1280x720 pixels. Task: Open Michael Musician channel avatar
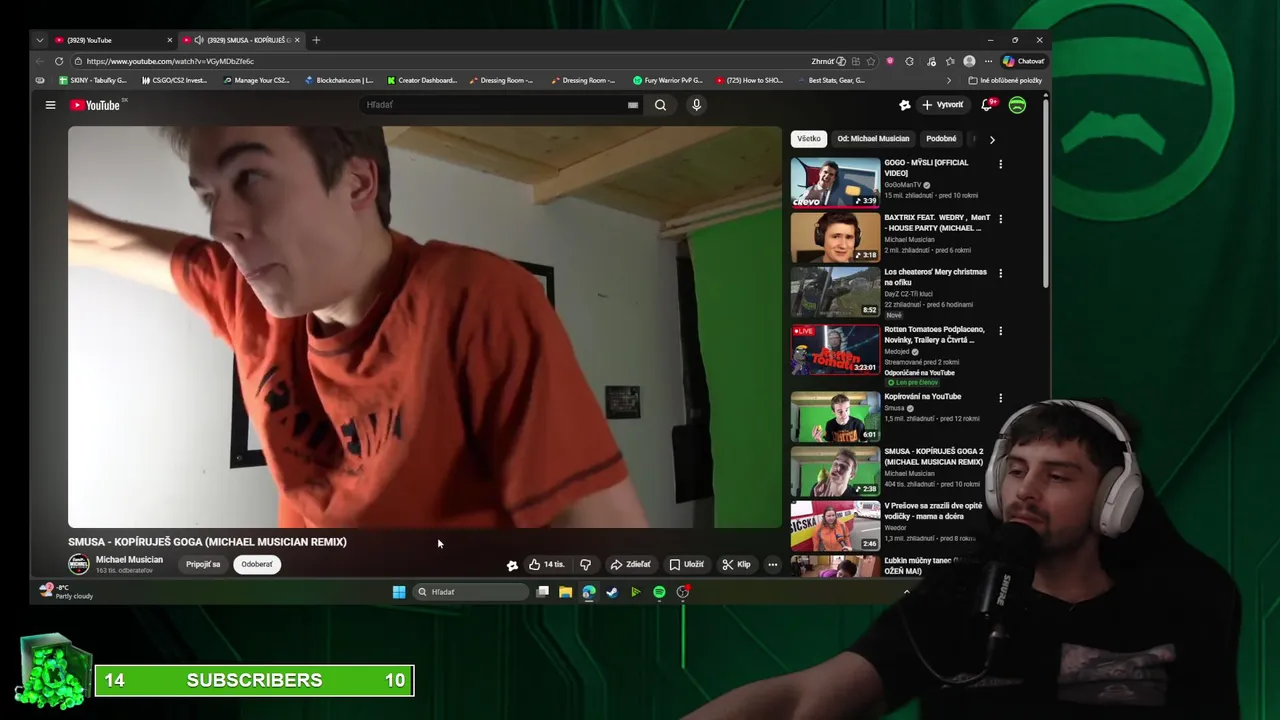(78, 564)
